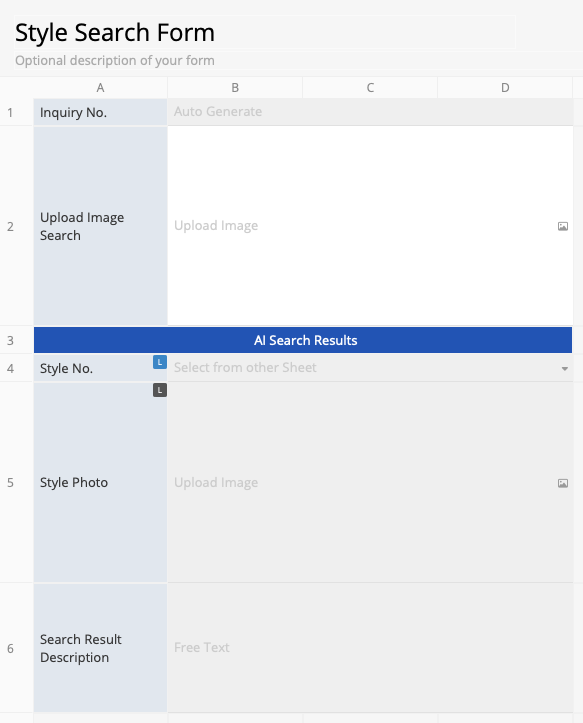
Task: Click the AI Search Results section banner
Action: (303, 340)
